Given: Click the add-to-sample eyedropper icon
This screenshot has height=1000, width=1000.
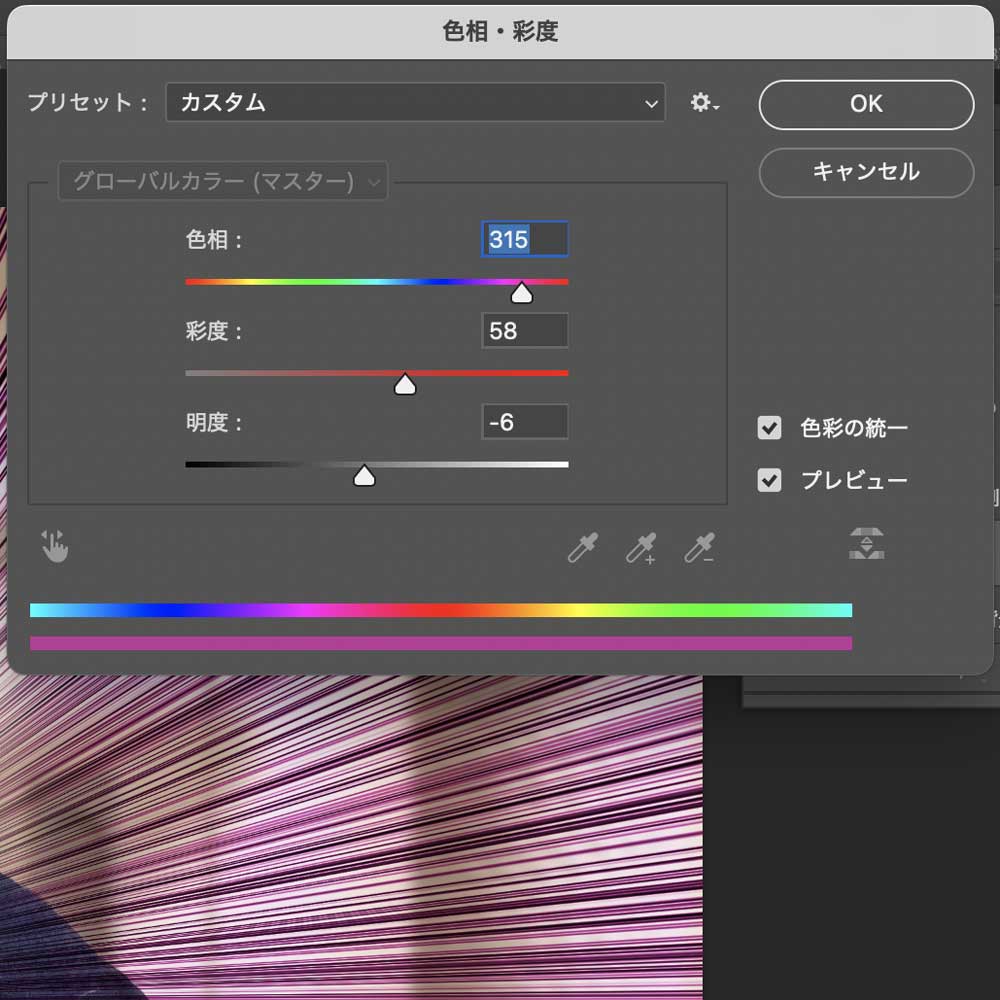Looking at the screenshot, I should click(641, 548).
